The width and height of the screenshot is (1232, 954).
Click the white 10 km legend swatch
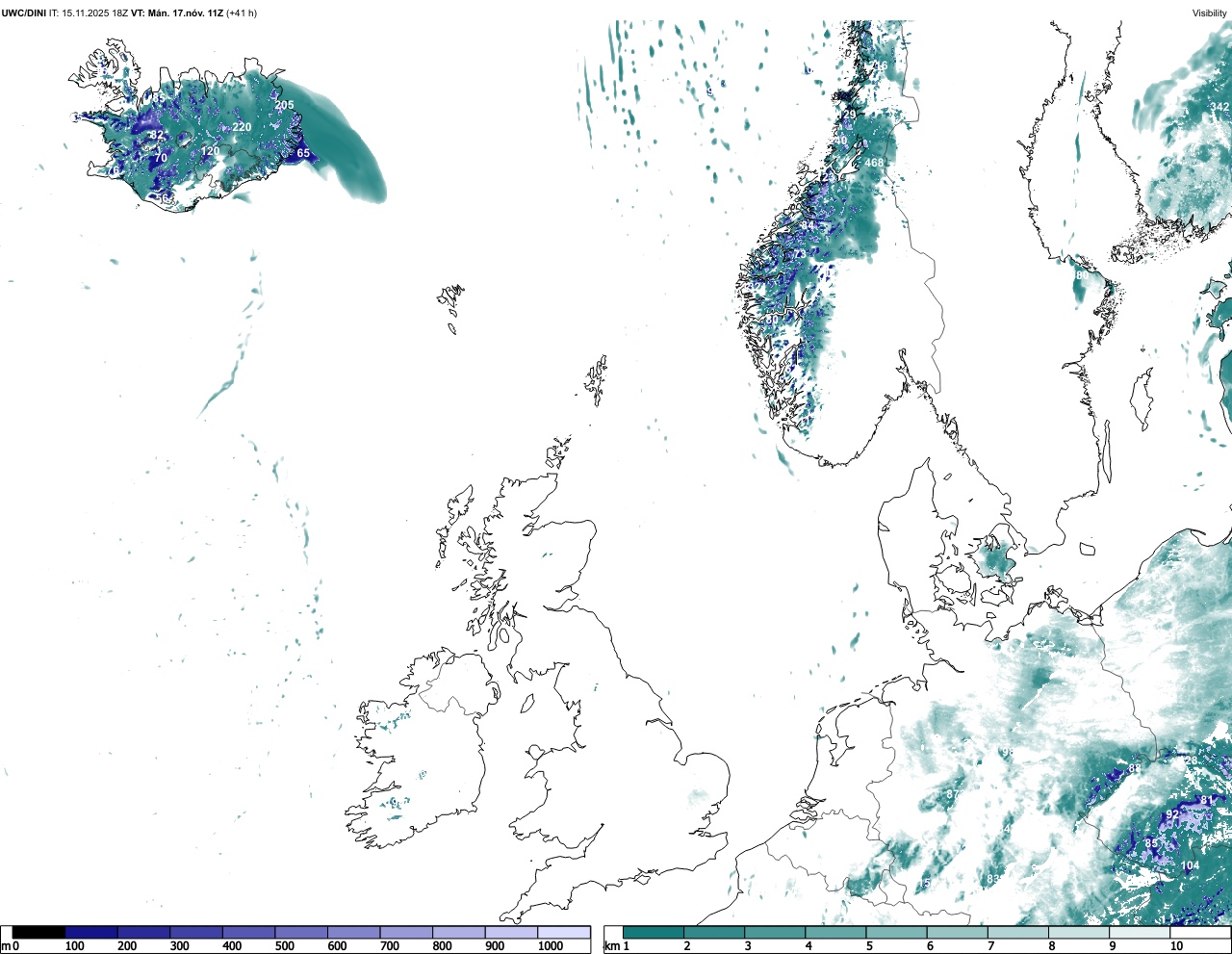(x=1201, y=933)
